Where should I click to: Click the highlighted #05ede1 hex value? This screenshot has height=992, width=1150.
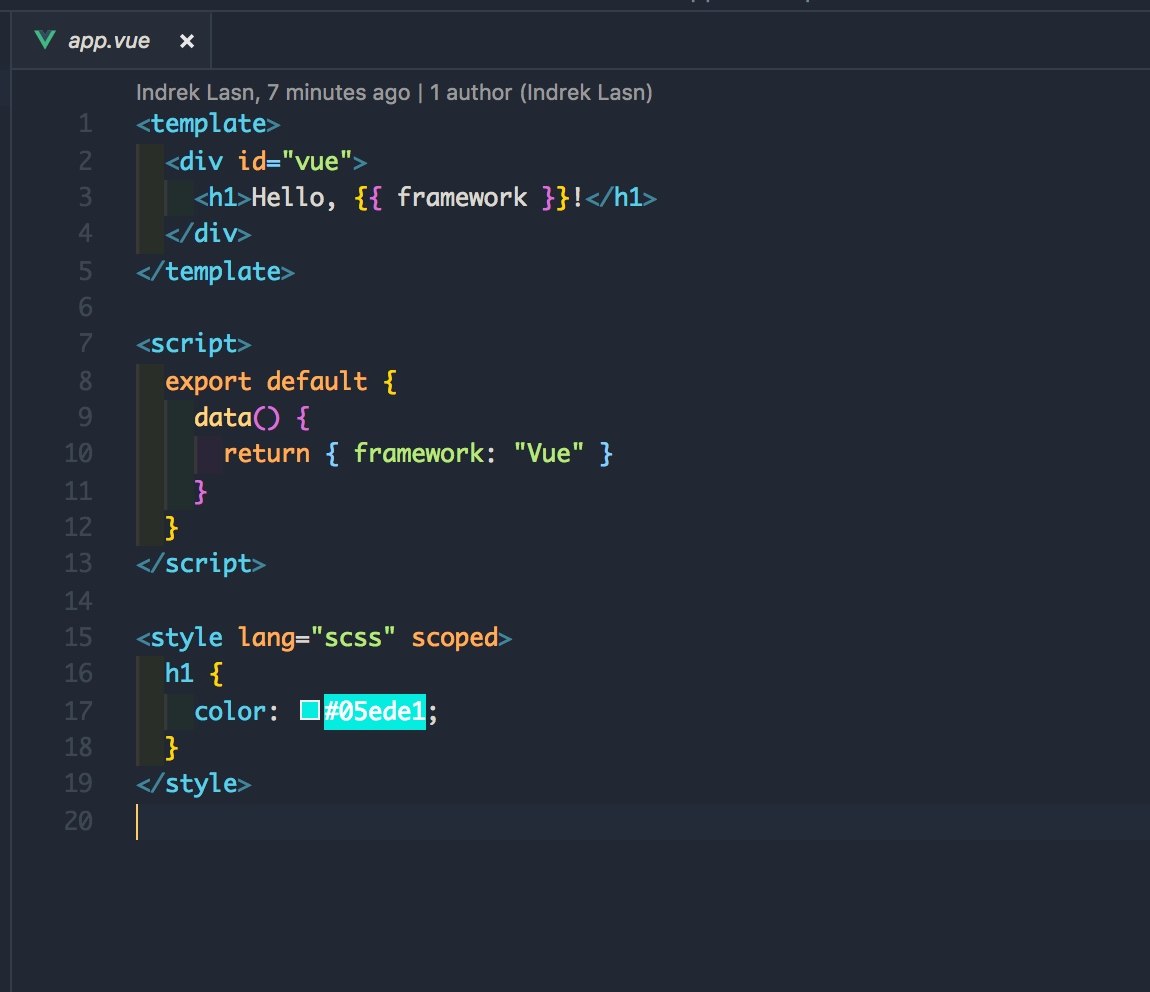pos(375,711)
